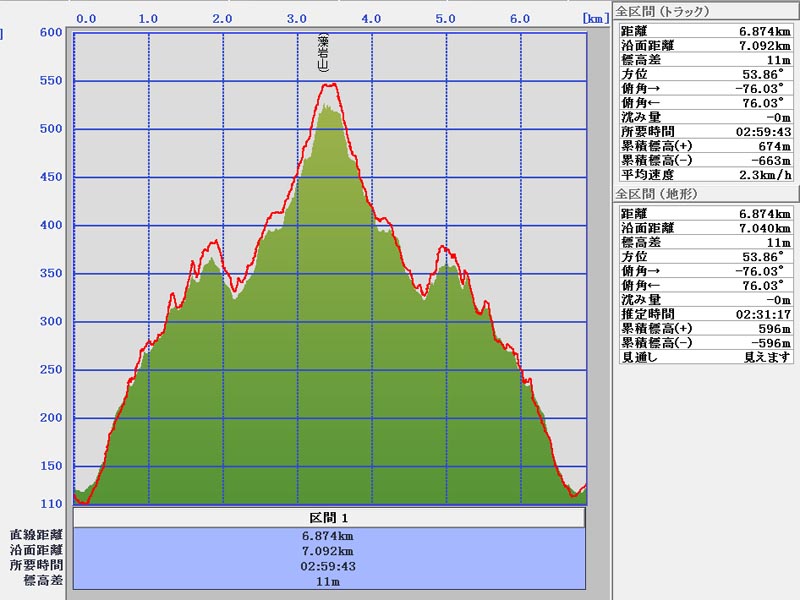The width and height of the screenshot is (800, 600).
Task: Select the 累積標高(-) -663m row
Action: pyautogui.click(x=706, y=160)
